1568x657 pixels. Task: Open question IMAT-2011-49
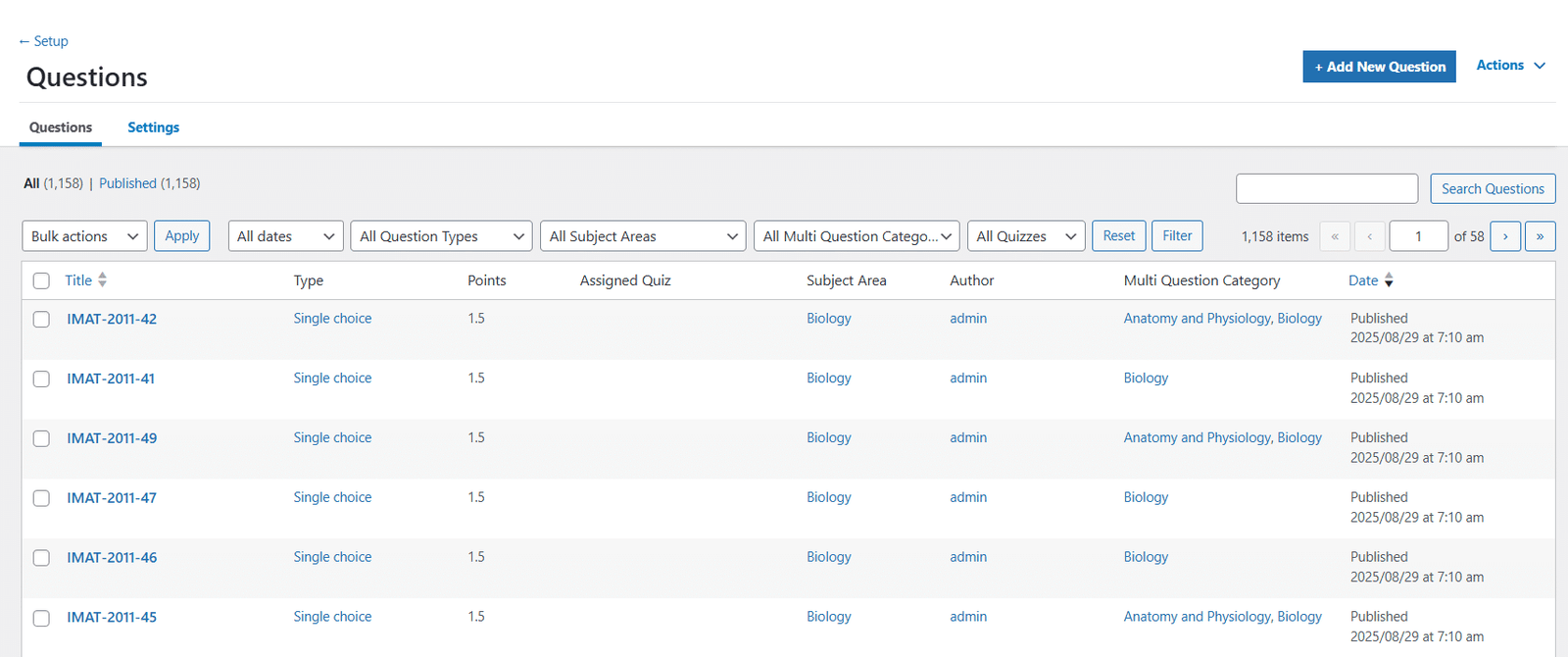[112, 438]
